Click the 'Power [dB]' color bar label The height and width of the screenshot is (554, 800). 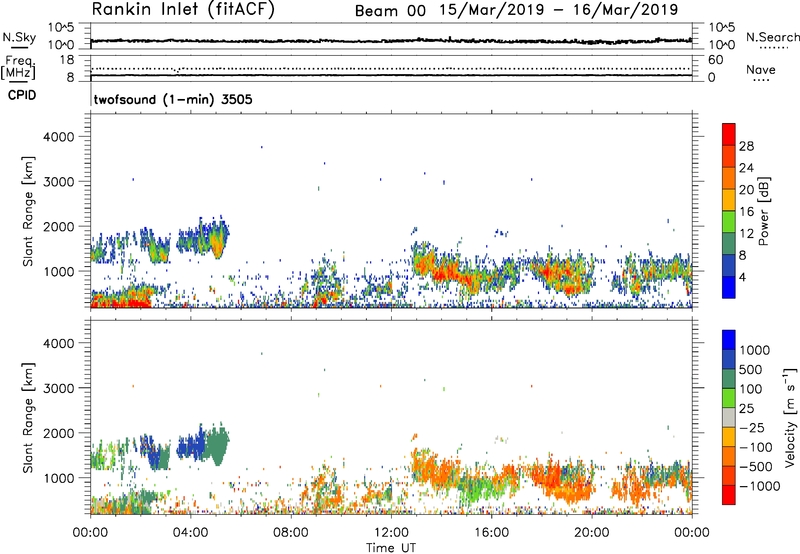point(763,211)
